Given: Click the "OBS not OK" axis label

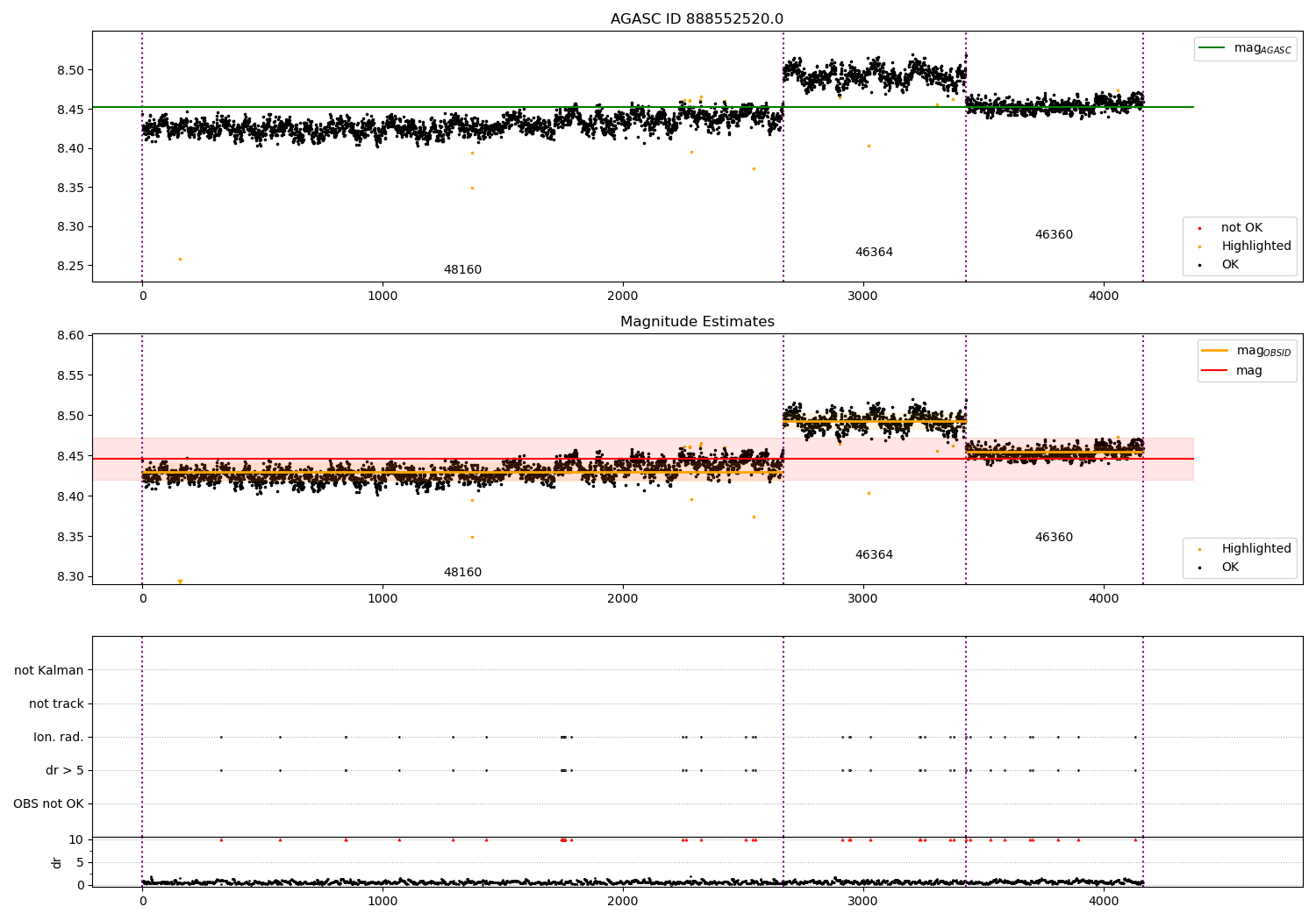Looking at the screenshot, I should coord(48,804).
